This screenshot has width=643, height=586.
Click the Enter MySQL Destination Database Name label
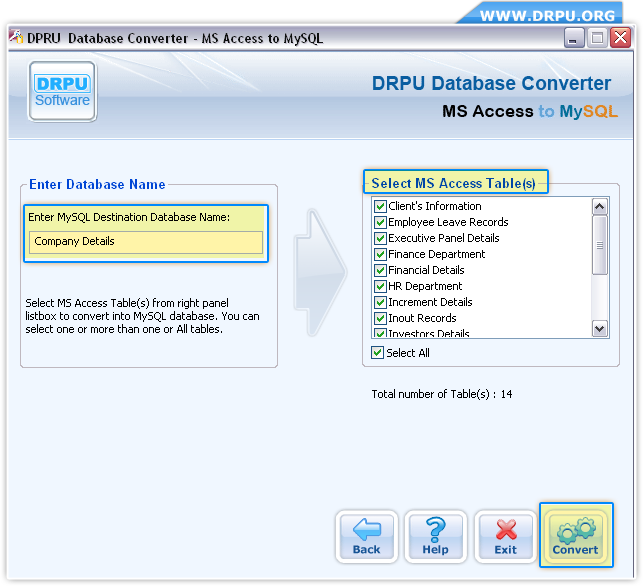(x=129, y=217)
